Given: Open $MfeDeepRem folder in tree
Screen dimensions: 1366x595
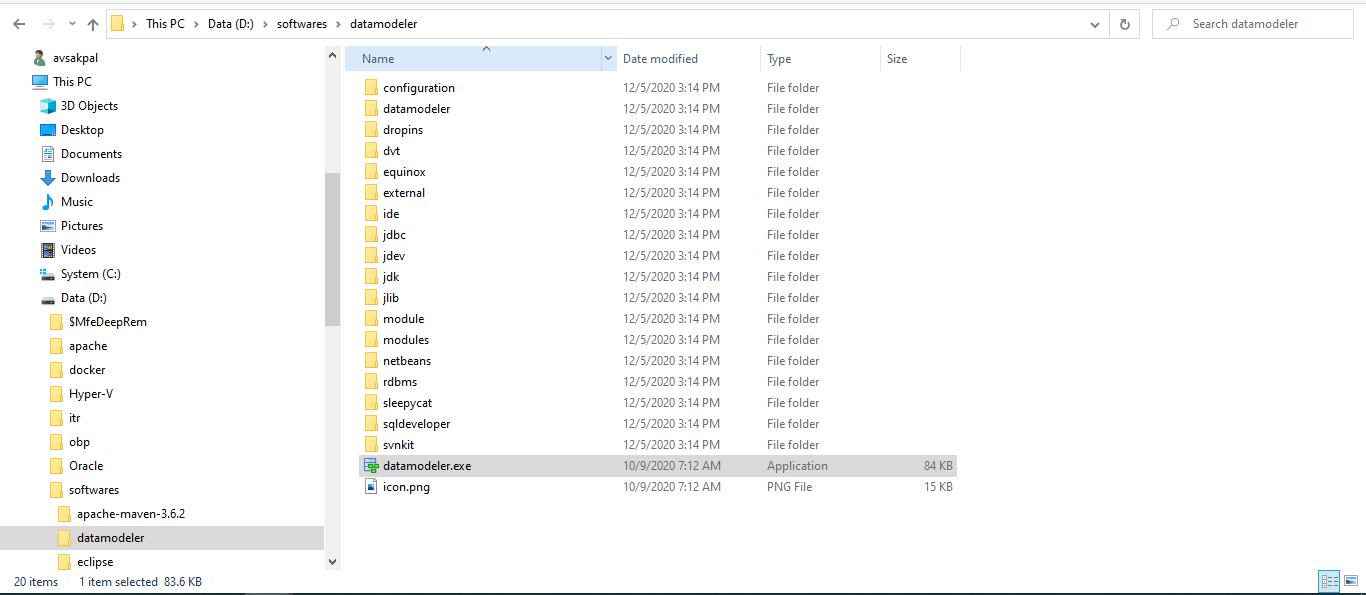Looking at the screenshot, I should point(108,322).
